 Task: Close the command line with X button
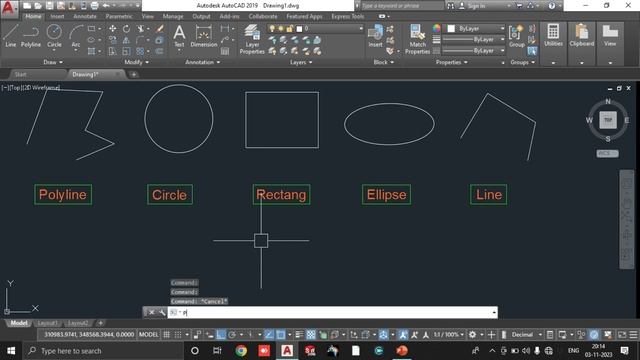click(x=151, y=312)
